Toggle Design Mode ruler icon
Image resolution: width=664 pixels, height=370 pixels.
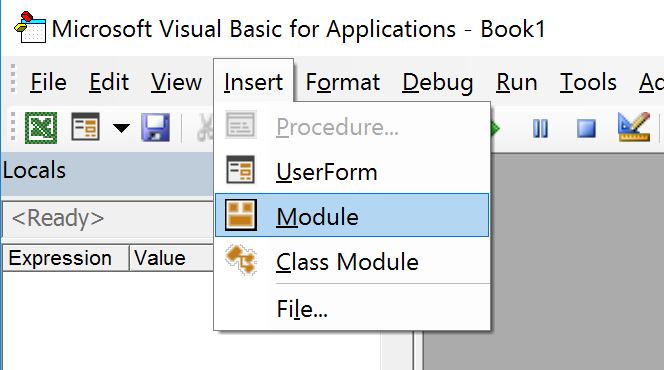(x=634, y=127)
